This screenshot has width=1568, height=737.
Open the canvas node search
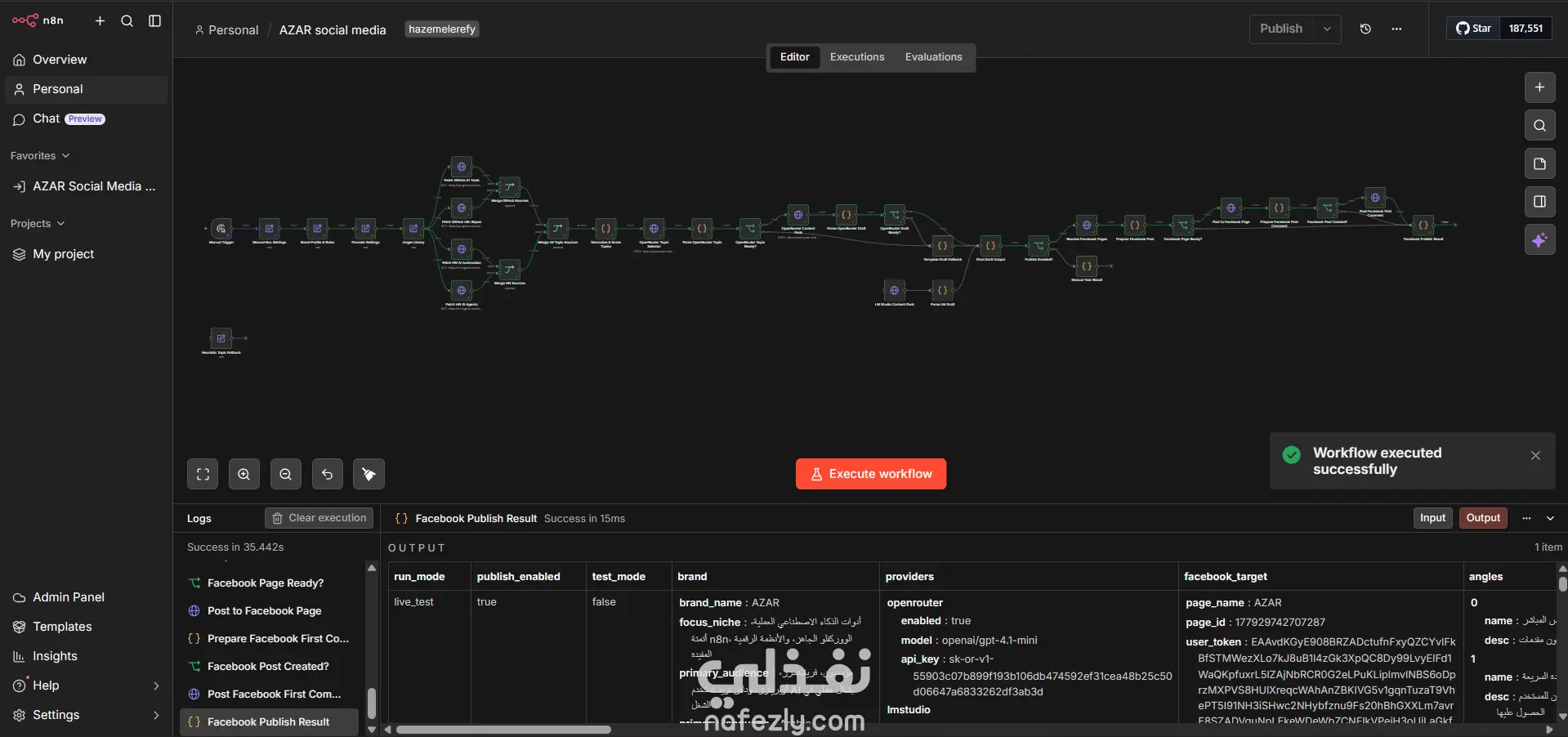pos(1539,126)
